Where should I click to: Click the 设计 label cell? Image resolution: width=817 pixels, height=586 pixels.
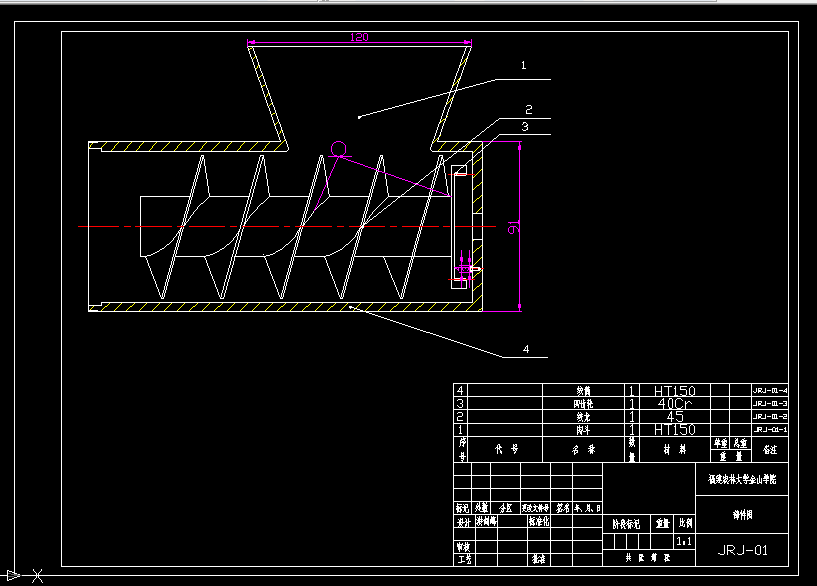[x=463, y=521]
